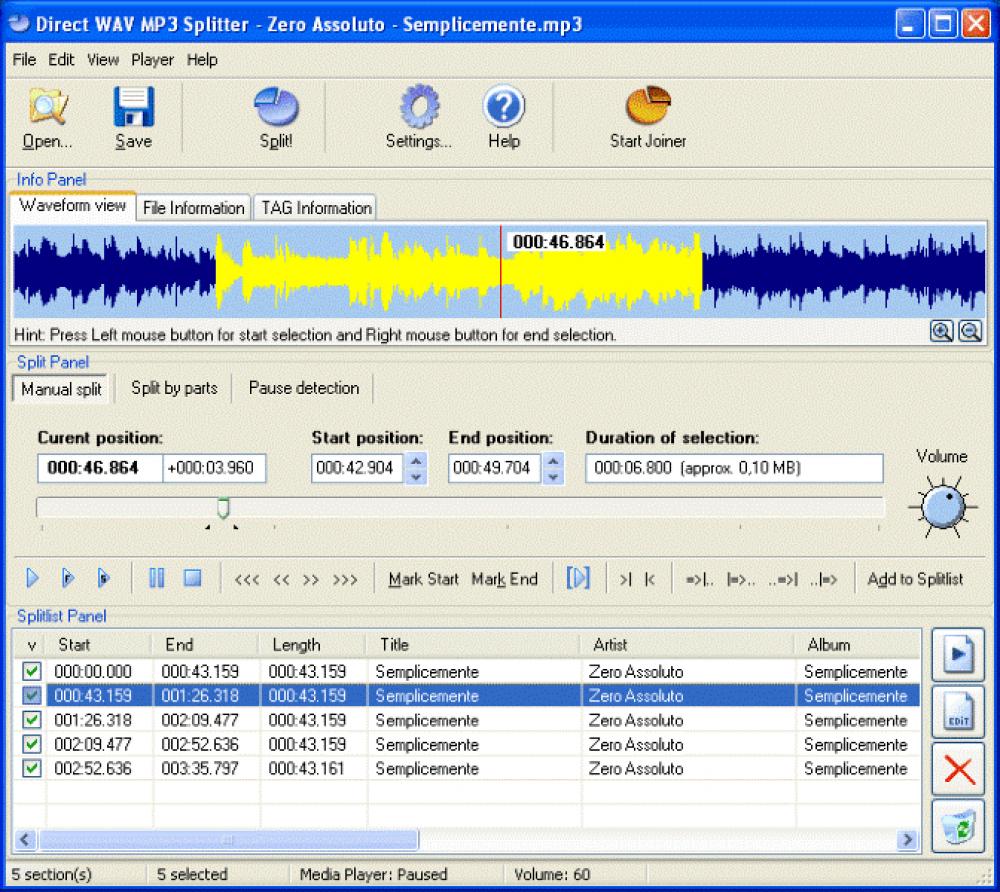Edit the selected splitlist section
Screen dimensions: 1000x892
957,712
